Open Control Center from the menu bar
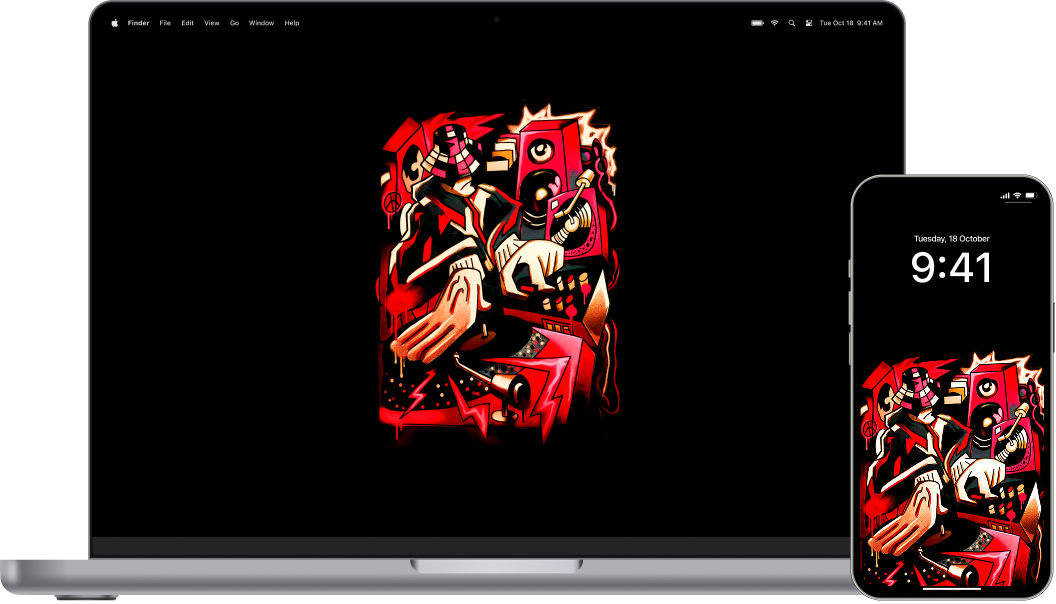Image resolution: width=1056 pixels, height=604 pixels. [808, 22]
